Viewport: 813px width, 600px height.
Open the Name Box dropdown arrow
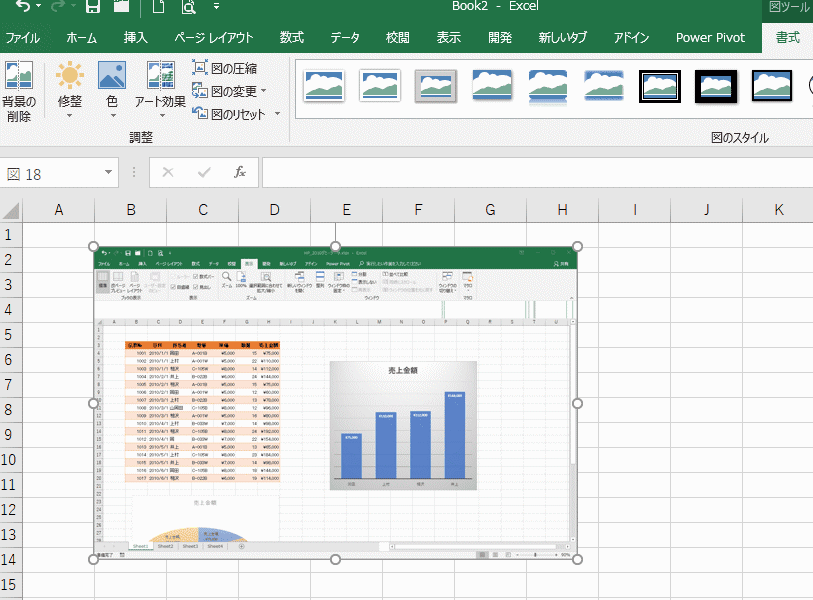click(108, 172)
